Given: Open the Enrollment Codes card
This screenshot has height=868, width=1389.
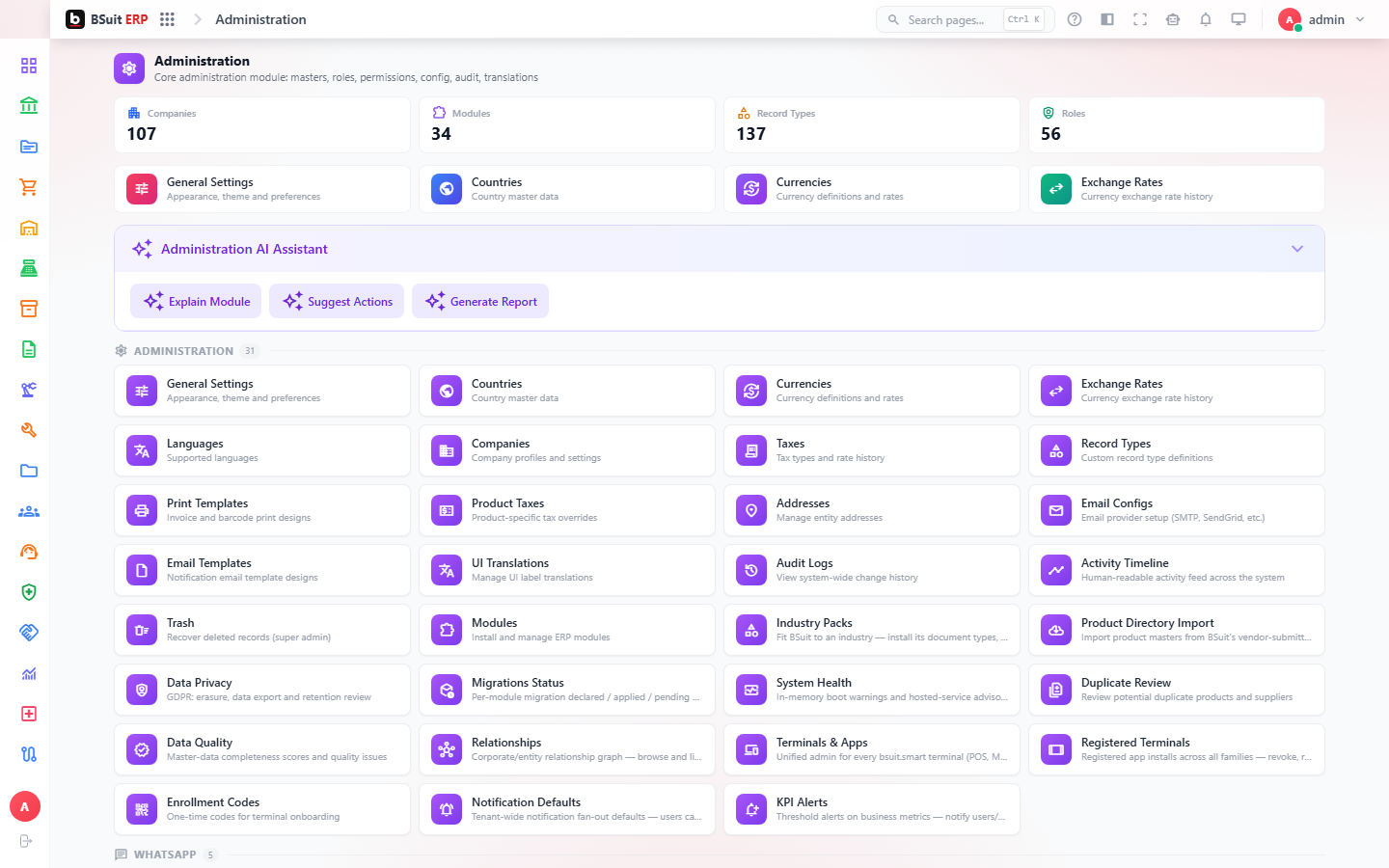Looking at the screenshot, I should pos(262,809).
